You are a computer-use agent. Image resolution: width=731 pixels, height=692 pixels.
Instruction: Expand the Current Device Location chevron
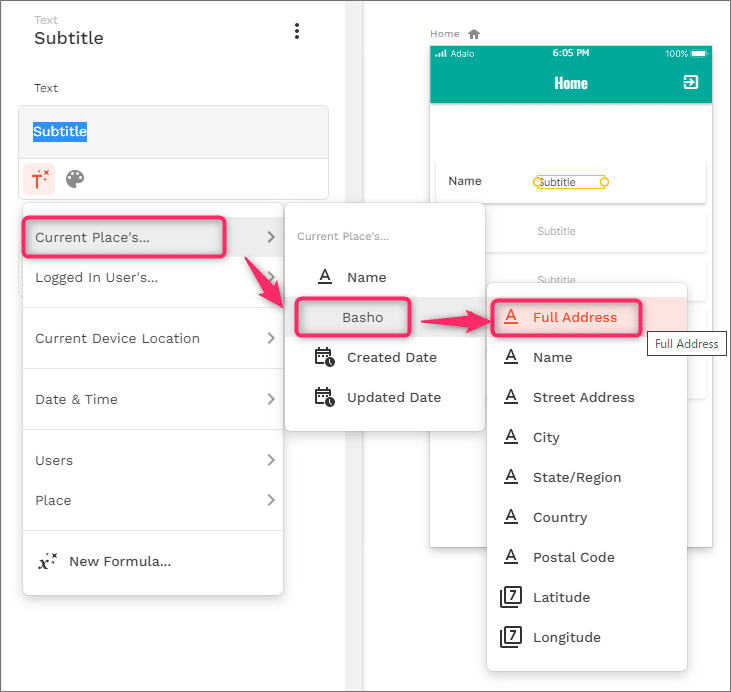click(x=271, y=338)
